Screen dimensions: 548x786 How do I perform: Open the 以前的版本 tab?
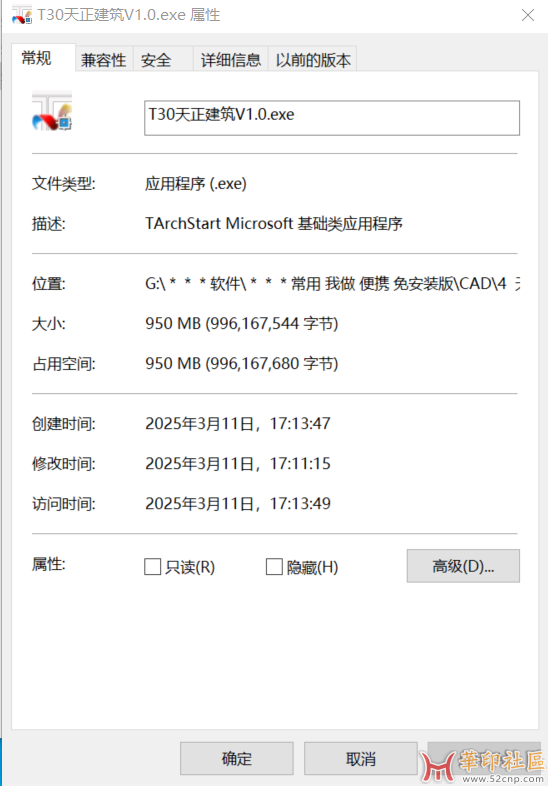pos(312,60)
